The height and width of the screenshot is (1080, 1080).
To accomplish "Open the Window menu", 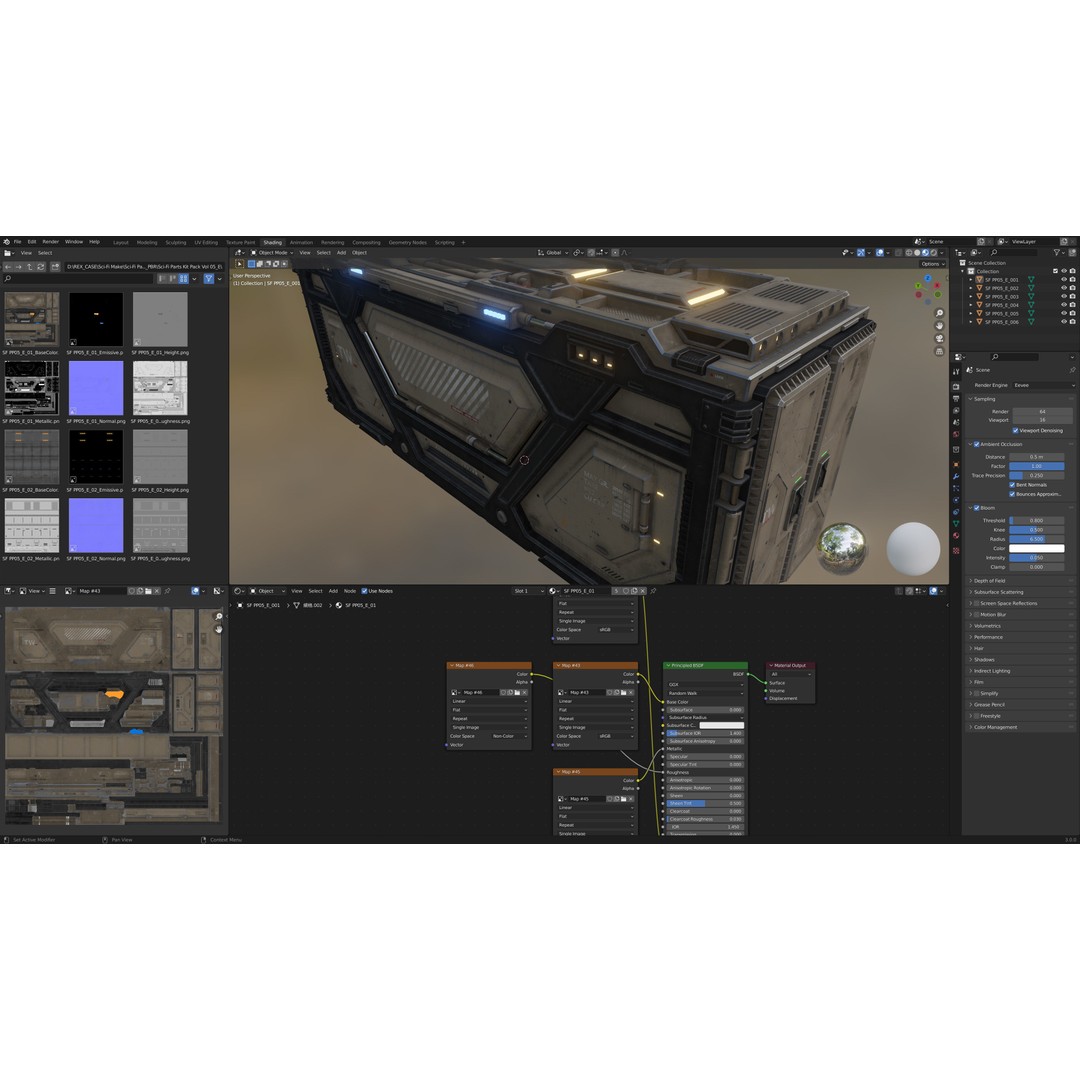I will click(x=74, y=242).
